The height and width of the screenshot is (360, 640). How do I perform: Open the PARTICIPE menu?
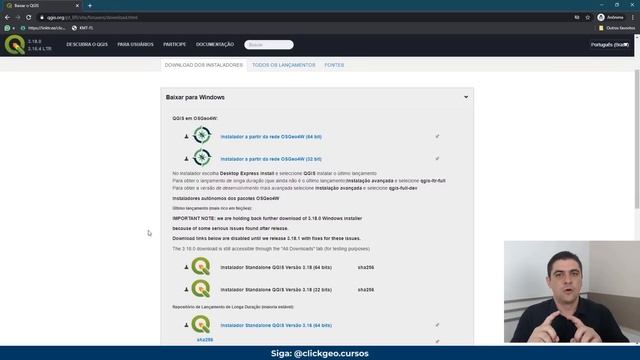click(x=174, y=44)
